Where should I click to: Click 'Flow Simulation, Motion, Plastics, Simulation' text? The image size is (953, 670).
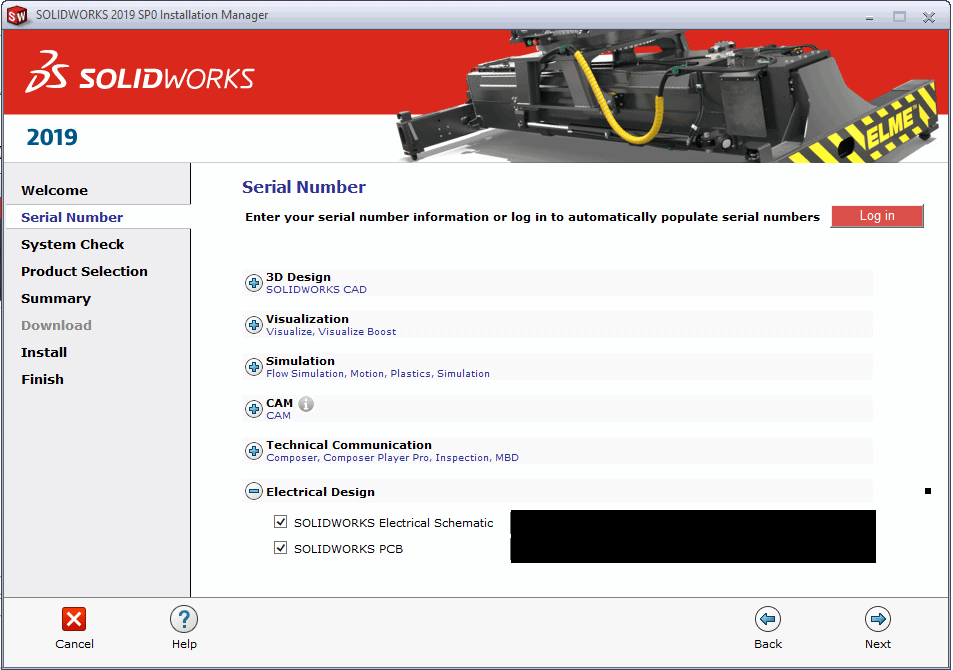tap(378, 374)
